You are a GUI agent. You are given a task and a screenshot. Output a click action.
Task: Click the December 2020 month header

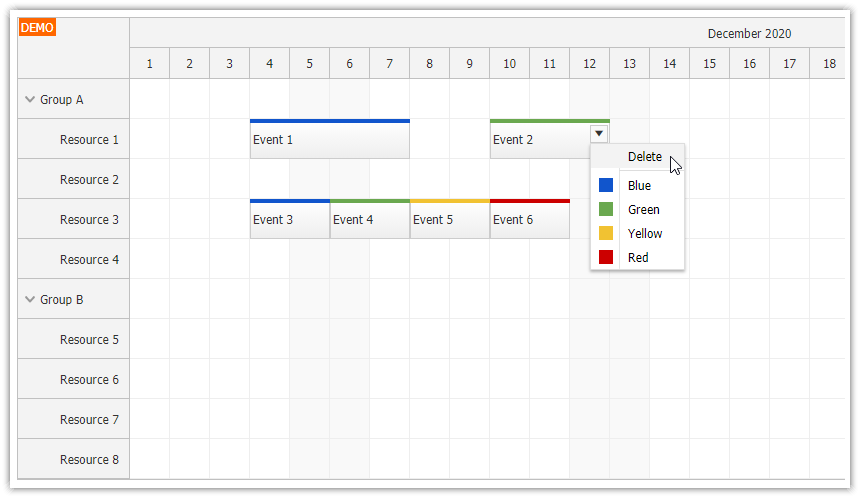point(749,33)
